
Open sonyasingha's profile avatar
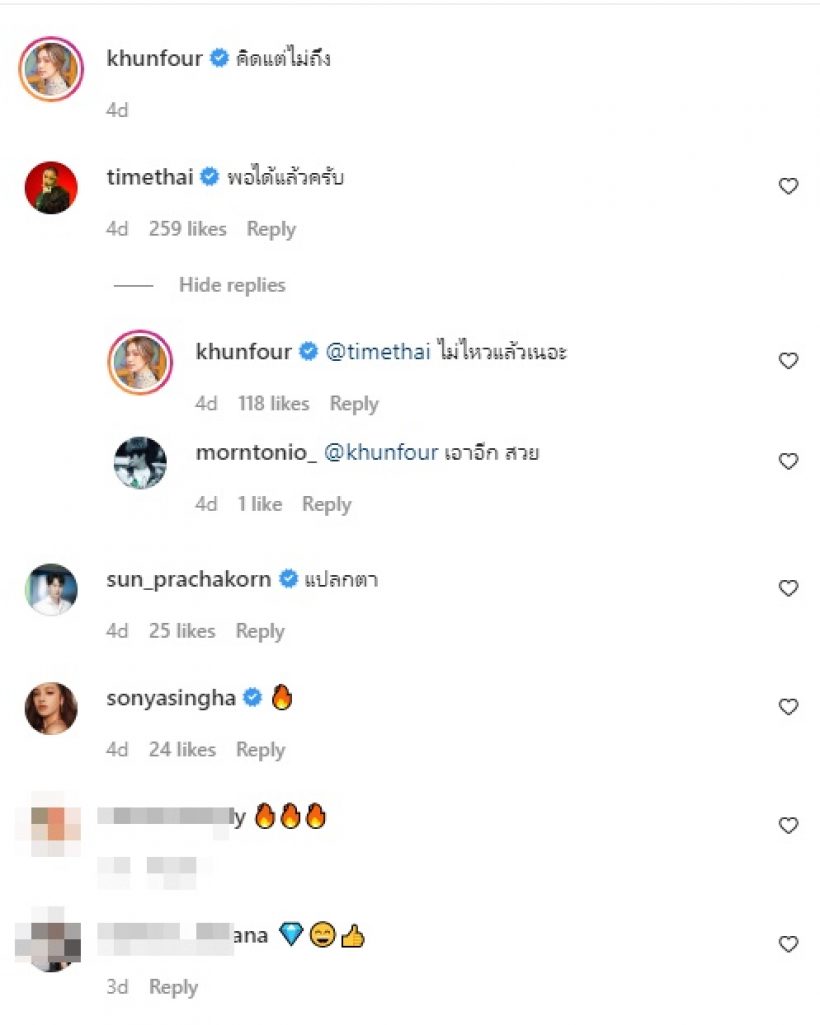click(51, 708)
